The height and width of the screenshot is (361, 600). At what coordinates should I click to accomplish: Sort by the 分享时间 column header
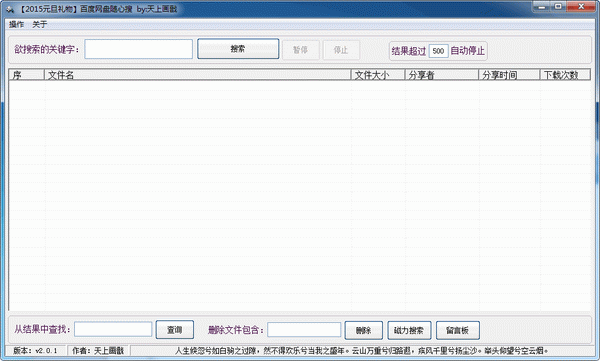[509, 75]
